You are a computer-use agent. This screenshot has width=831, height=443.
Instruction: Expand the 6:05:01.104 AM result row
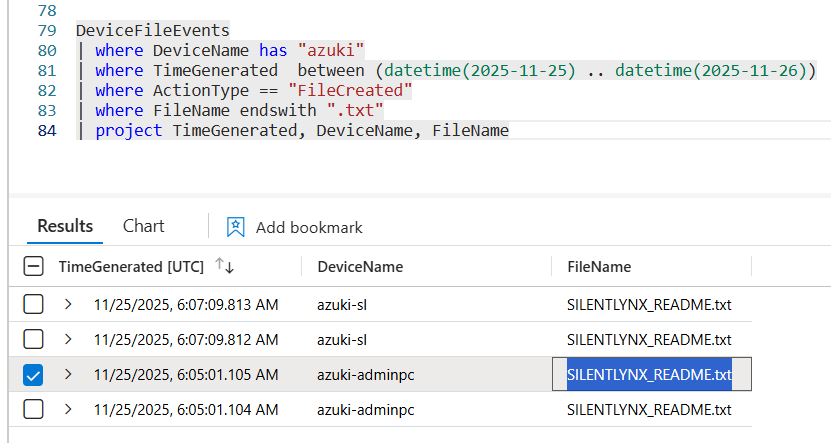(68, 409)
